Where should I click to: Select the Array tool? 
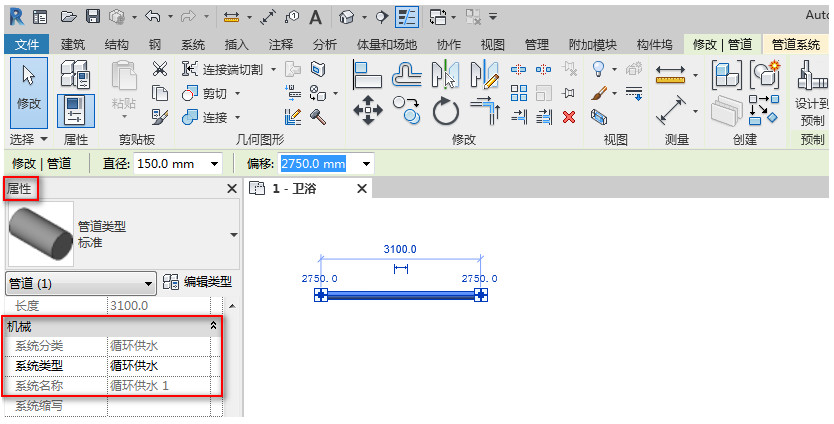519,94
